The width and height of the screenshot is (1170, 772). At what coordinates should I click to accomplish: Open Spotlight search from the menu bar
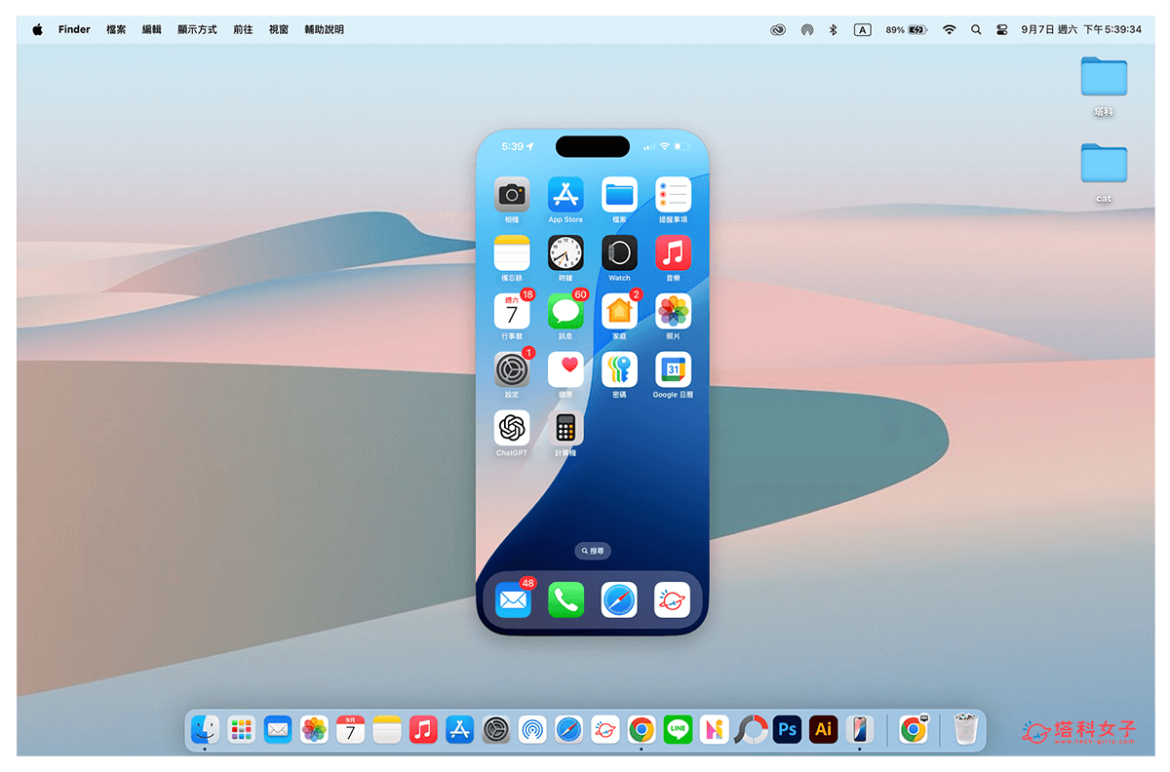click(x=976, y=29)
